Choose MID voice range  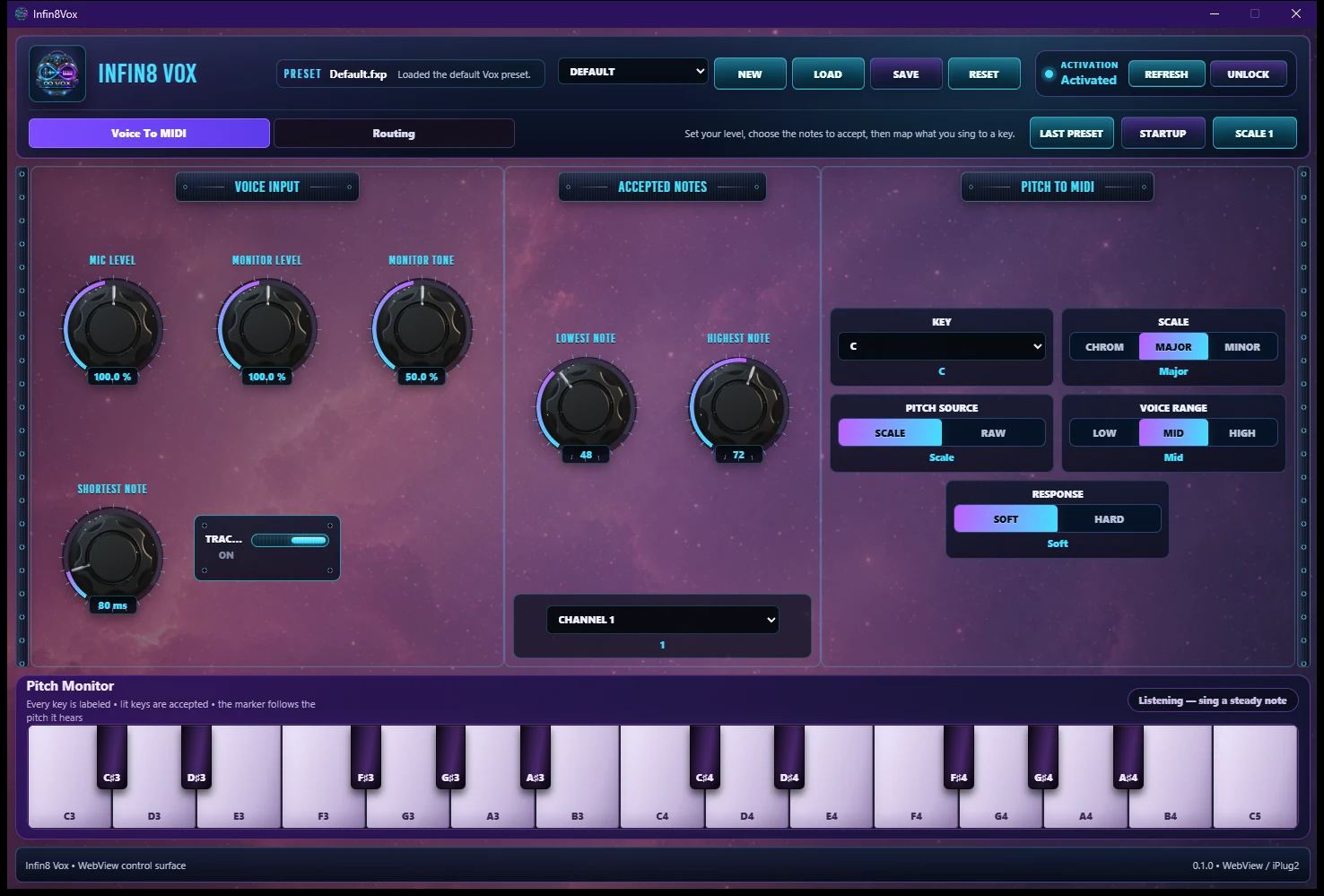pyautogui.click(x=1173, y=433)
